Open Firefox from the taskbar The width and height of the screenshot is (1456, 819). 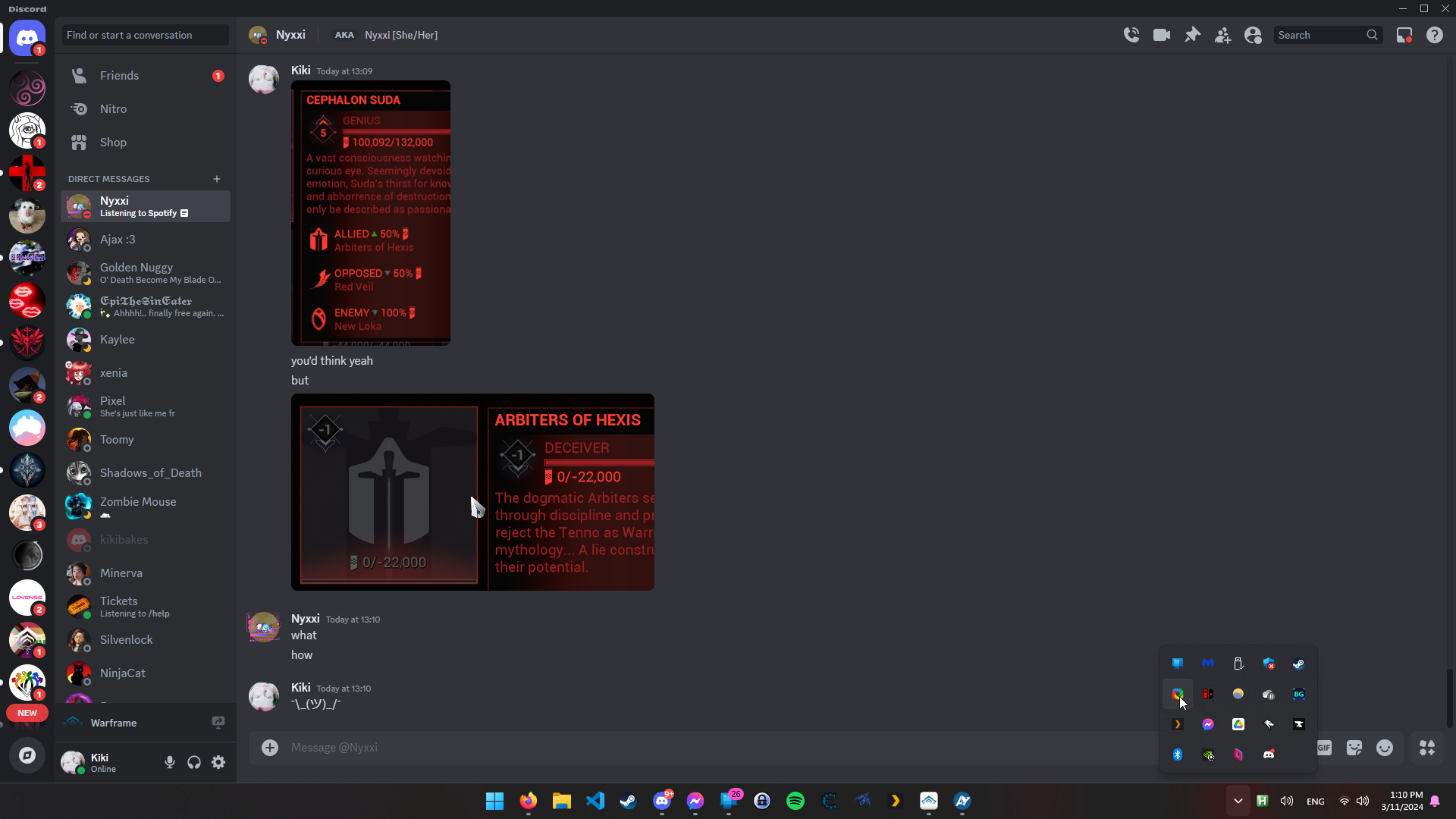coord(529,801)
